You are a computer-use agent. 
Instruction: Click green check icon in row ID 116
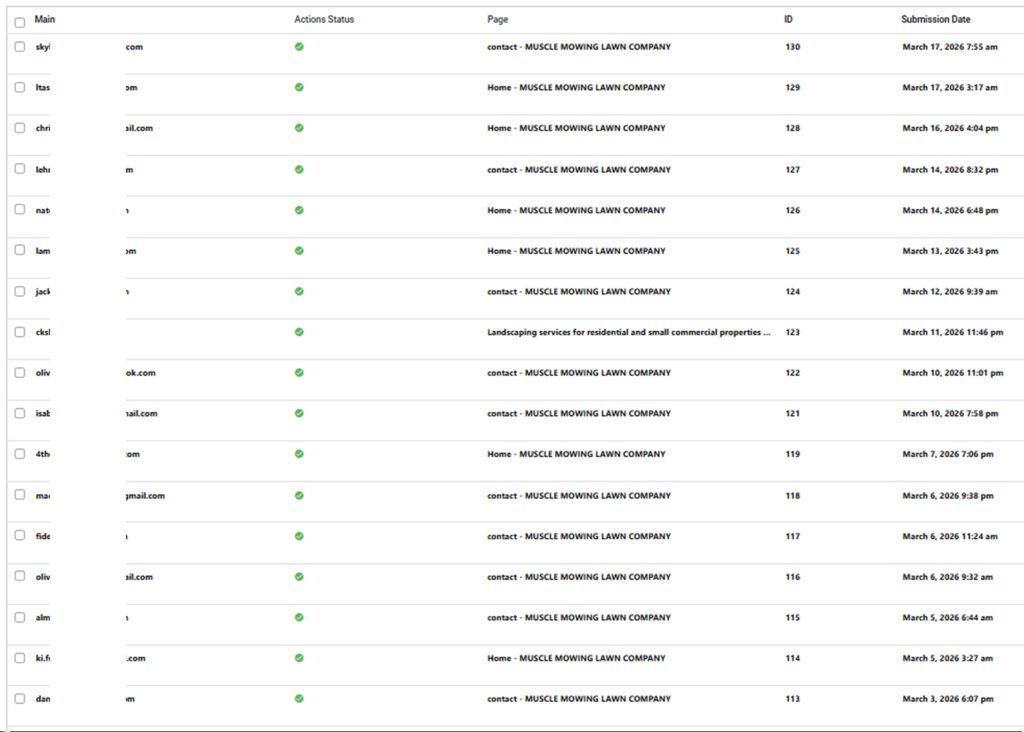[x=299, y=577]
